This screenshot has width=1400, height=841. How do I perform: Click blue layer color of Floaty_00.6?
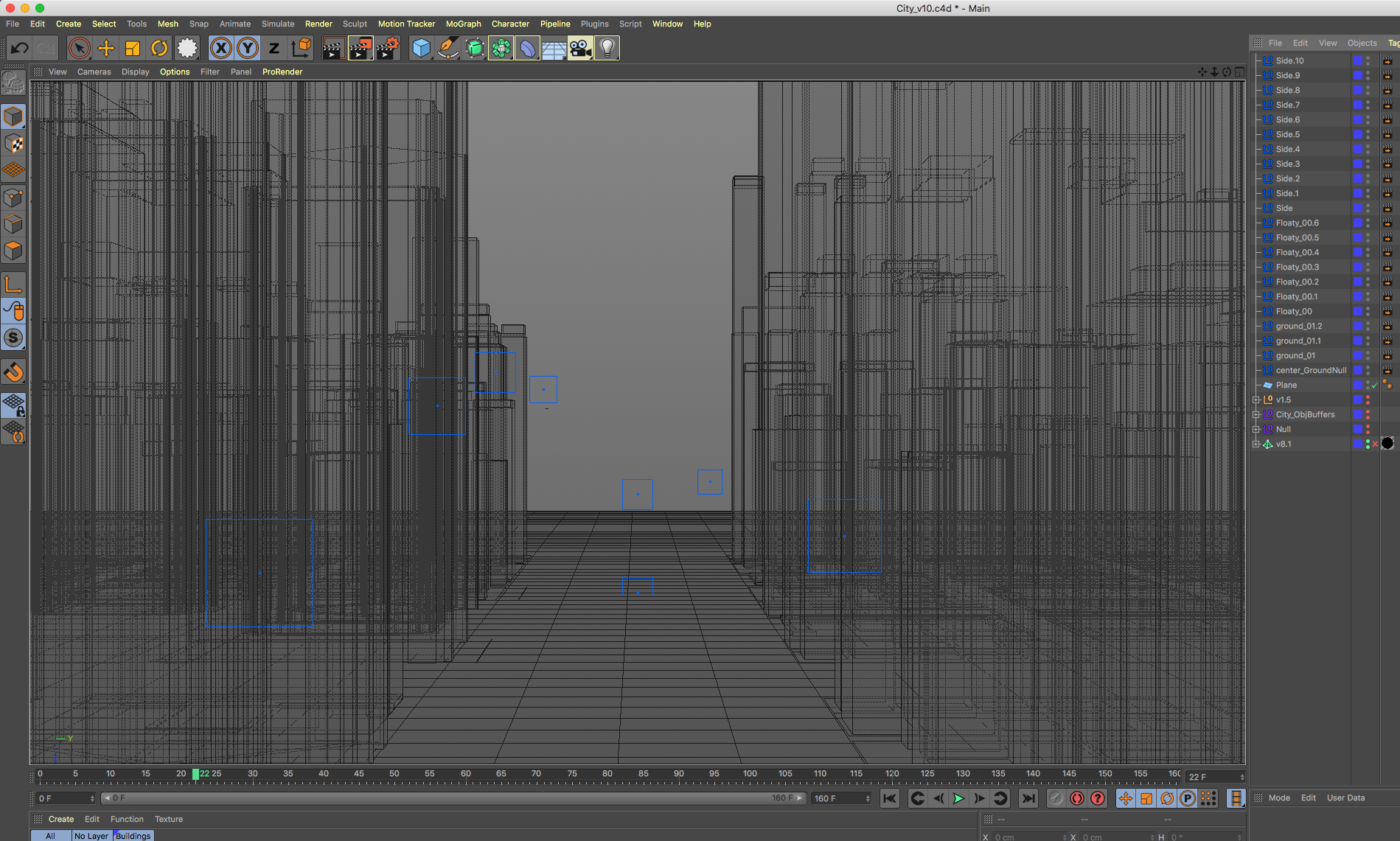click(x=1357, y=223)
